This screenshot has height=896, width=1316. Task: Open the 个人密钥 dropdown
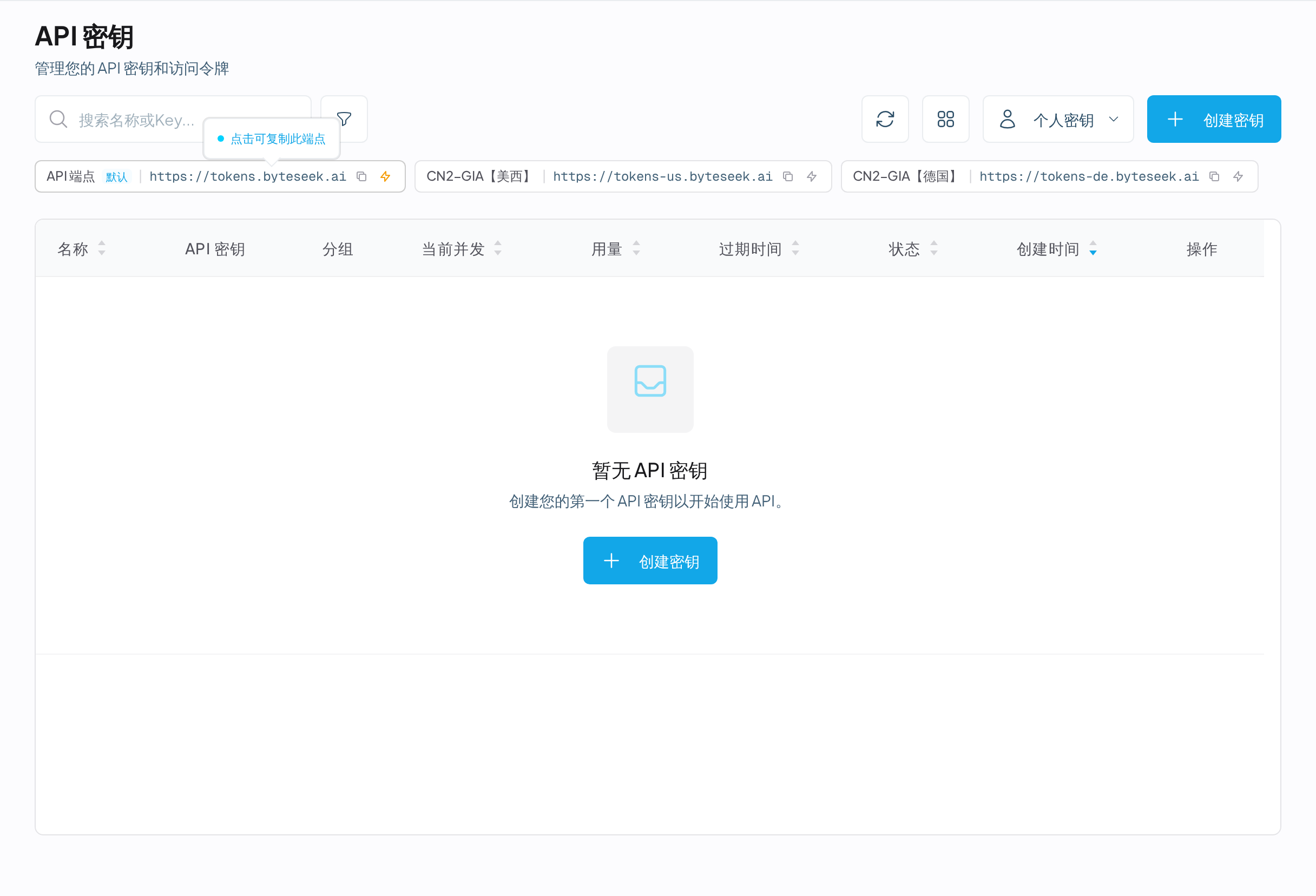(x=1058, y=119)
